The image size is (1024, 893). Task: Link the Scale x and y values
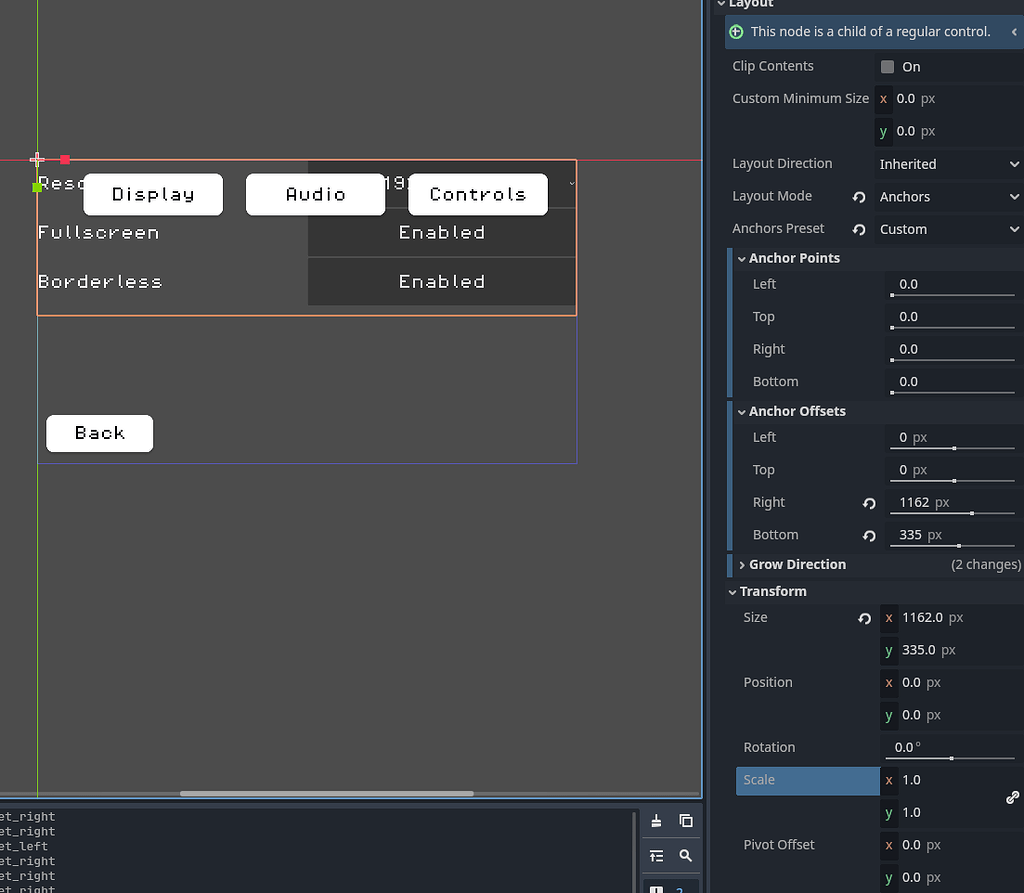(1012, 798)
